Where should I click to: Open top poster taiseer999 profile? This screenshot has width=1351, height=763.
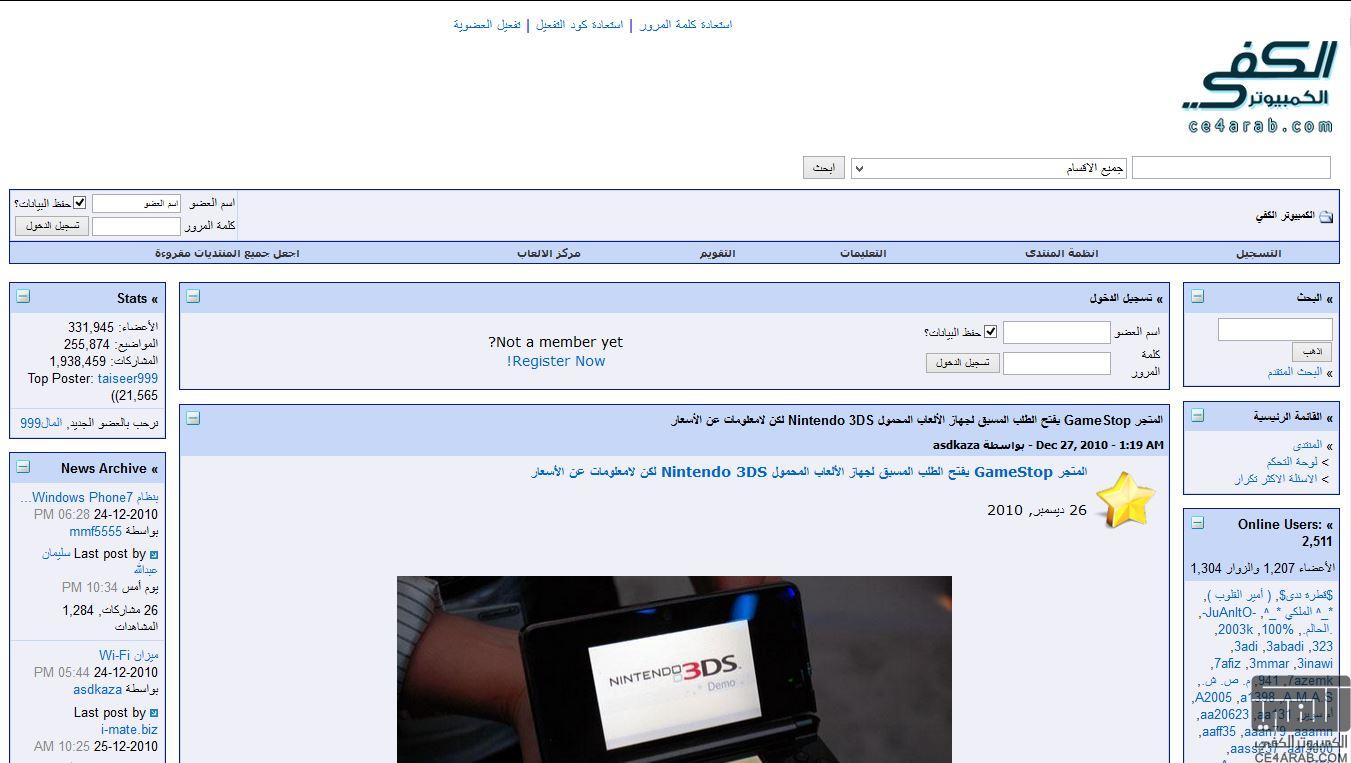(x=128, y=379)
